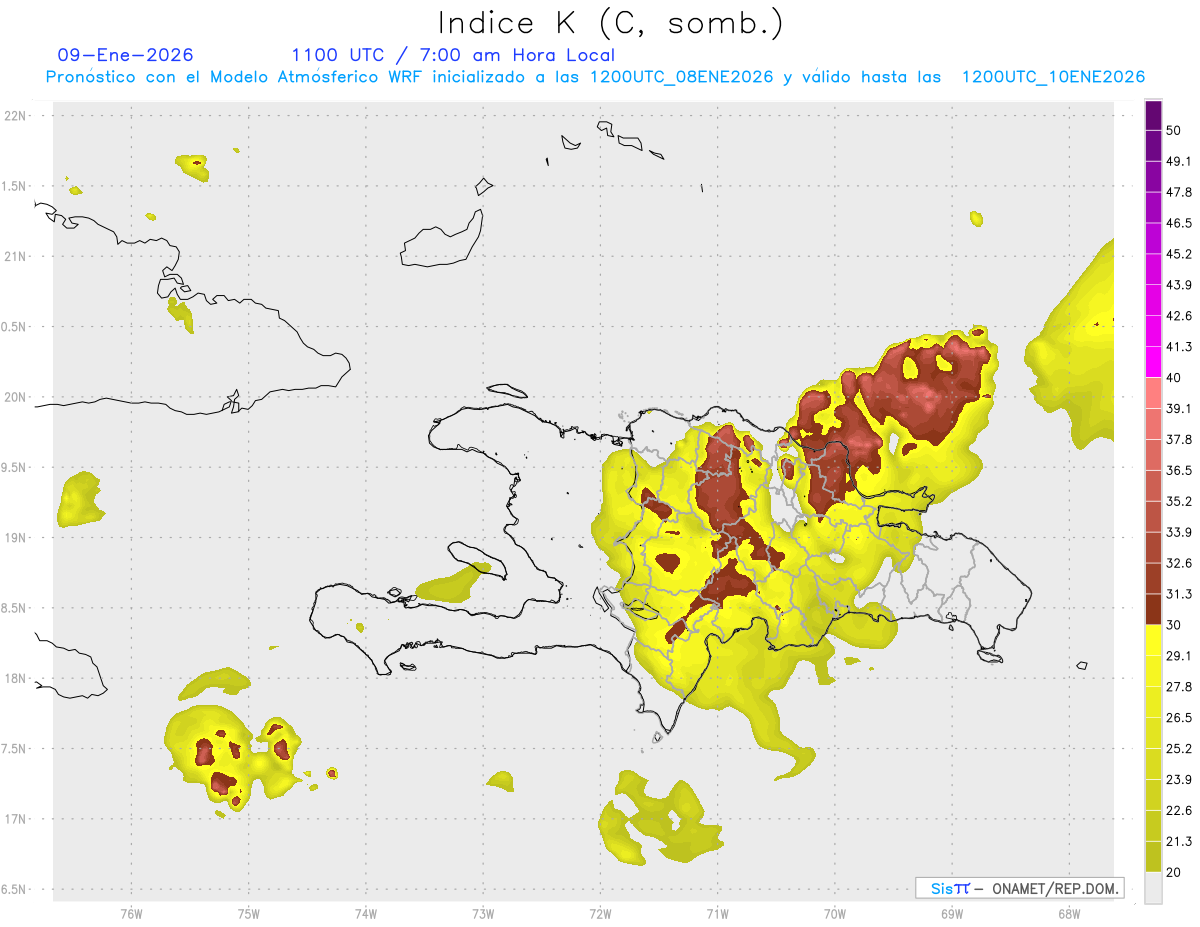
Task: Click the "47.8" value on the color scale
Action: [x=1179, y=192]
